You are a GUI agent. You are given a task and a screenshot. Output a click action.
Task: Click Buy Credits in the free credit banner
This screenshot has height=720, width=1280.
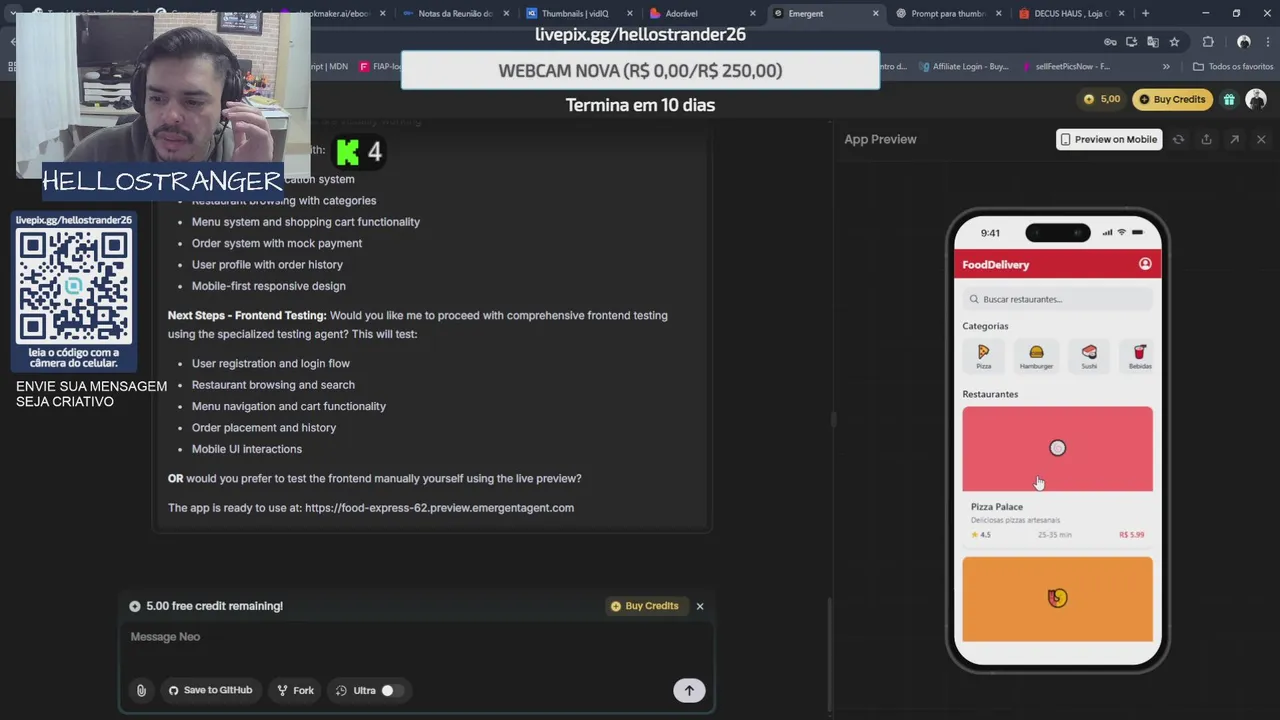click(645, 606)
